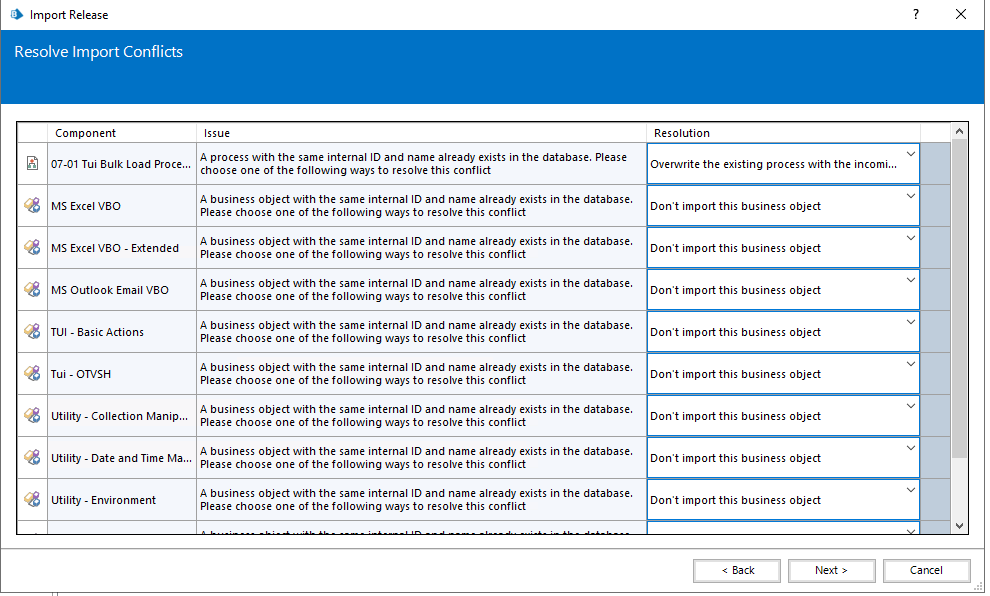The width and height of the screenshot is (990, 596).
Task: Go back with the Back button
Action: 738,570
